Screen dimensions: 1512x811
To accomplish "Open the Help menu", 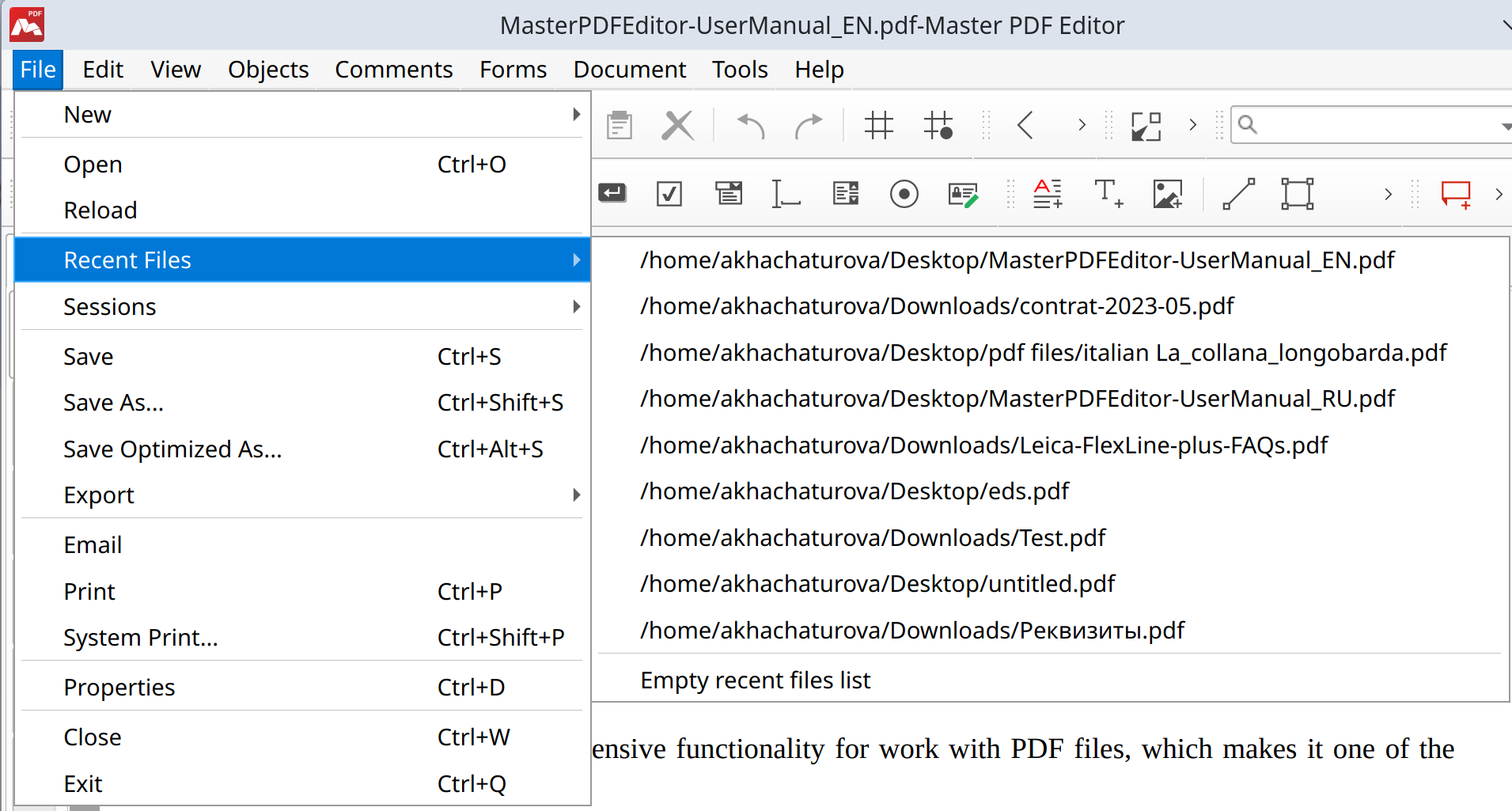I will pos(819,70).
